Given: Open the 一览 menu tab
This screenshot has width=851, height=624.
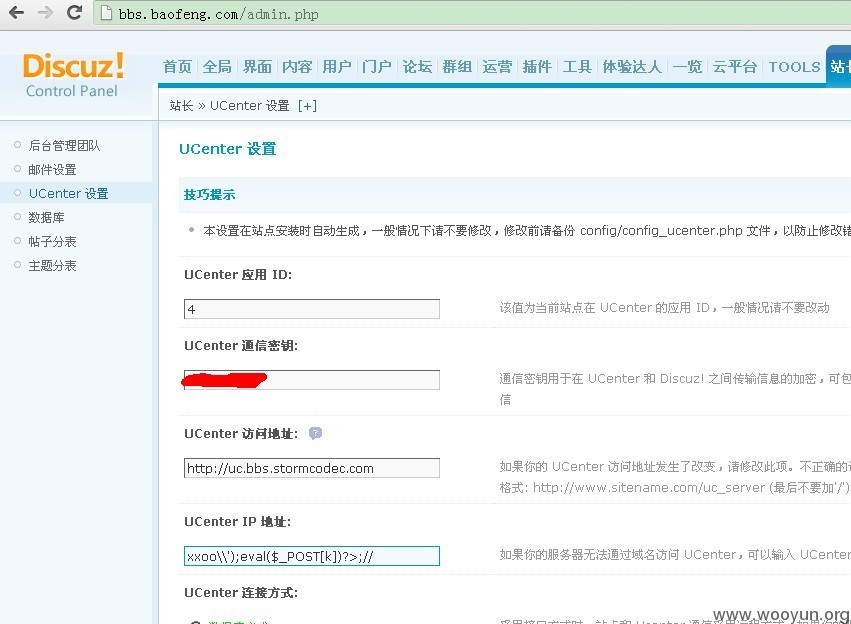Looking at the screenshot, I should click(x=688, y=67).
